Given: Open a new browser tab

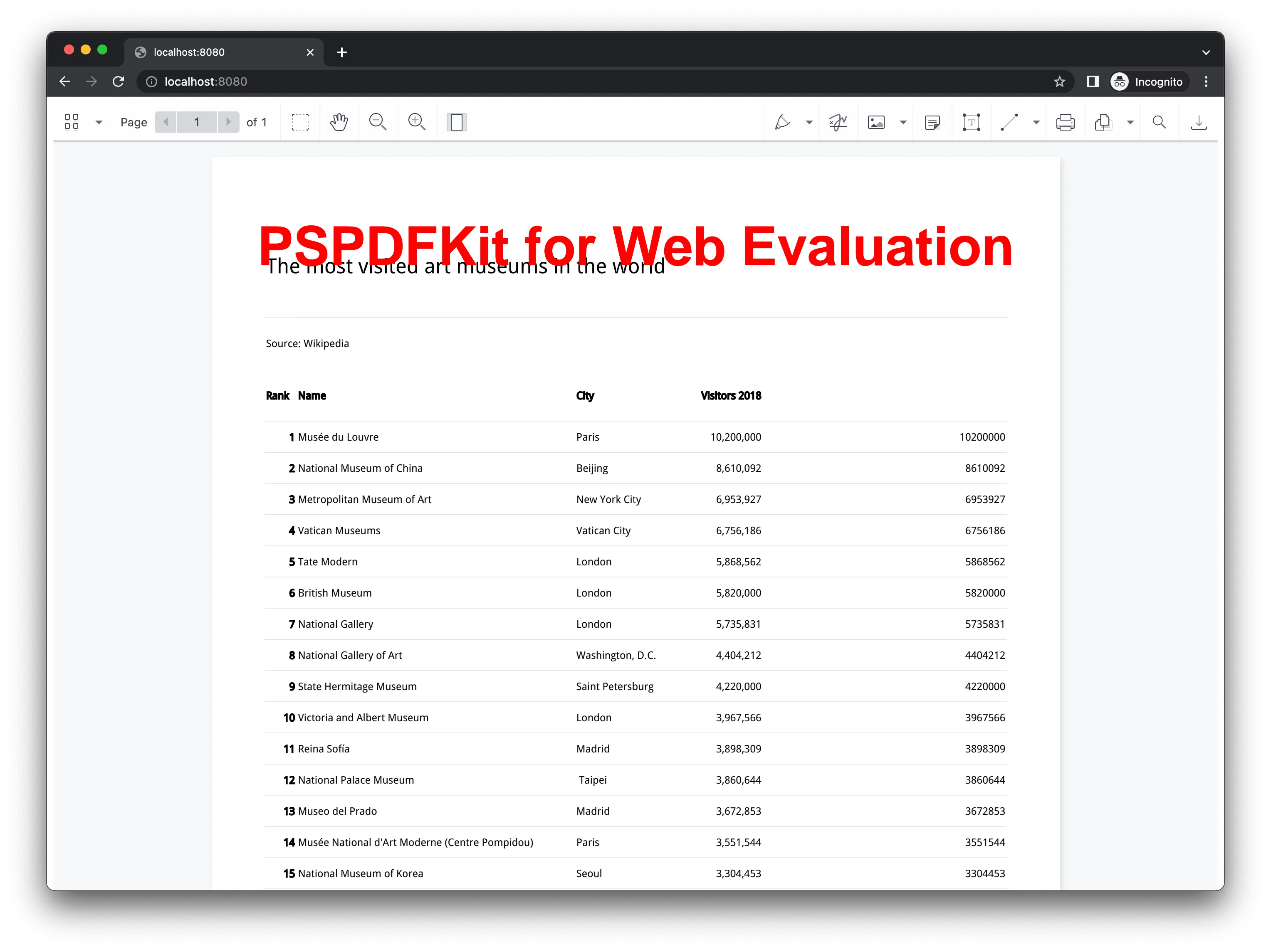Looking at the screenshot, I should 342,52.
